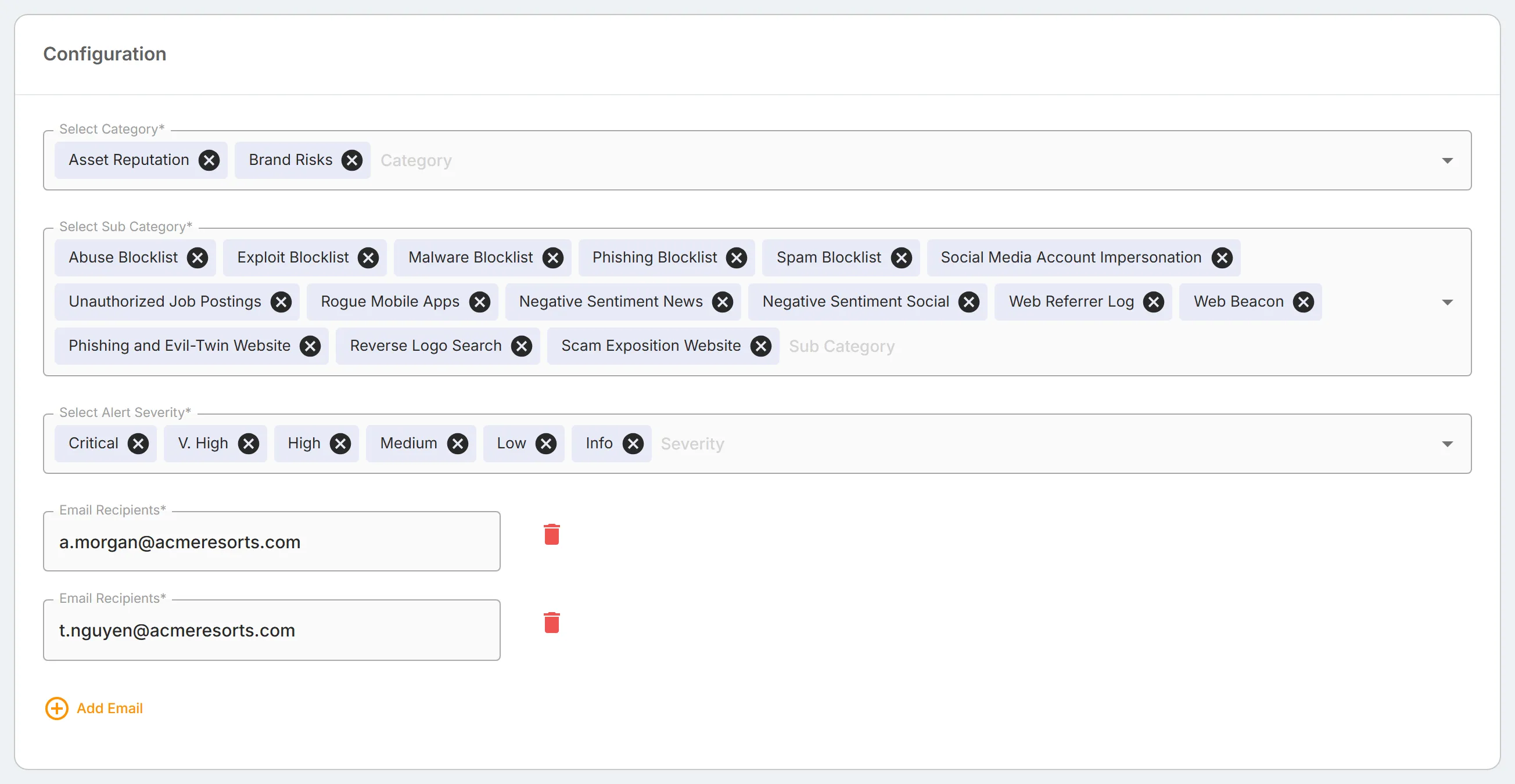Delete the t.nguyen@acmeresorts.com recipient
The width and height of the screenshot is (1515, 784).
point(552,622)
